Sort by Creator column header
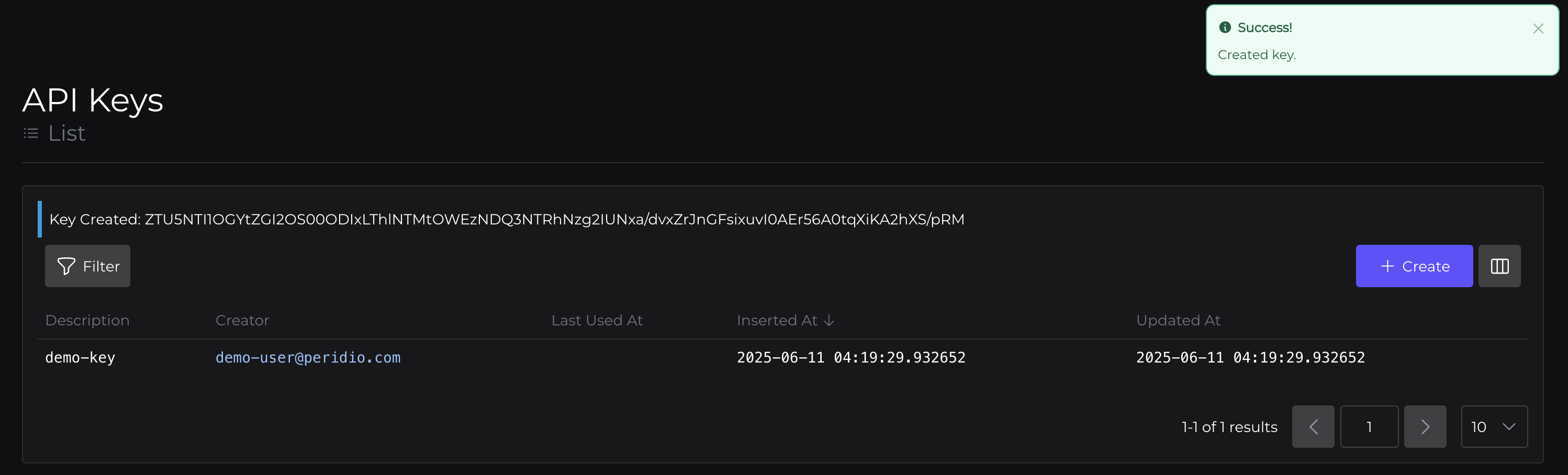Screen dimensions: 1568x475 tap(242, 321)
